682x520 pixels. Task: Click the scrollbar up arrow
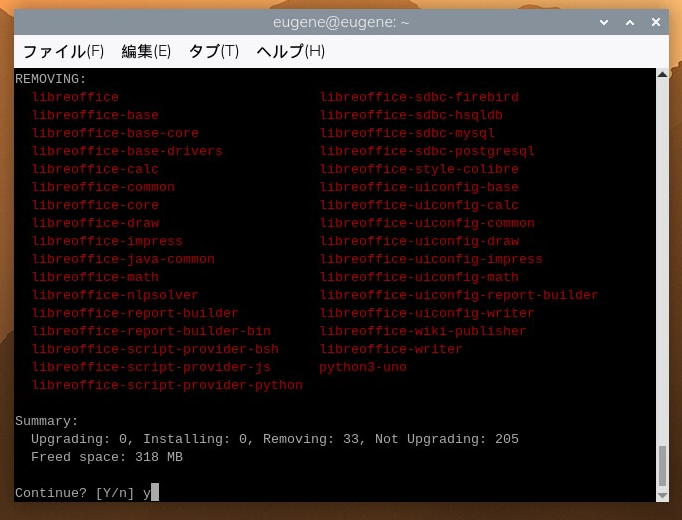[x=662, y=74]
